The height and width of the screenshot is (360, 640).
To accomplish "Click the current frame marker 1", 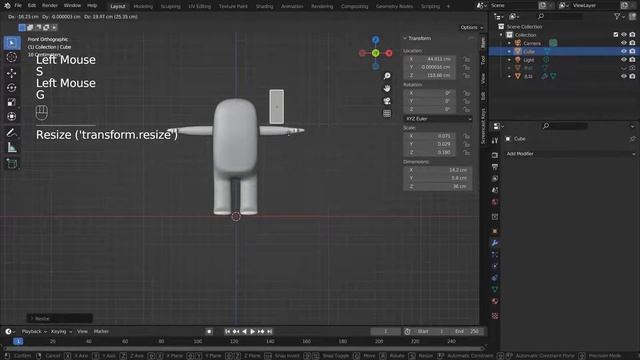I will [18, 341].
